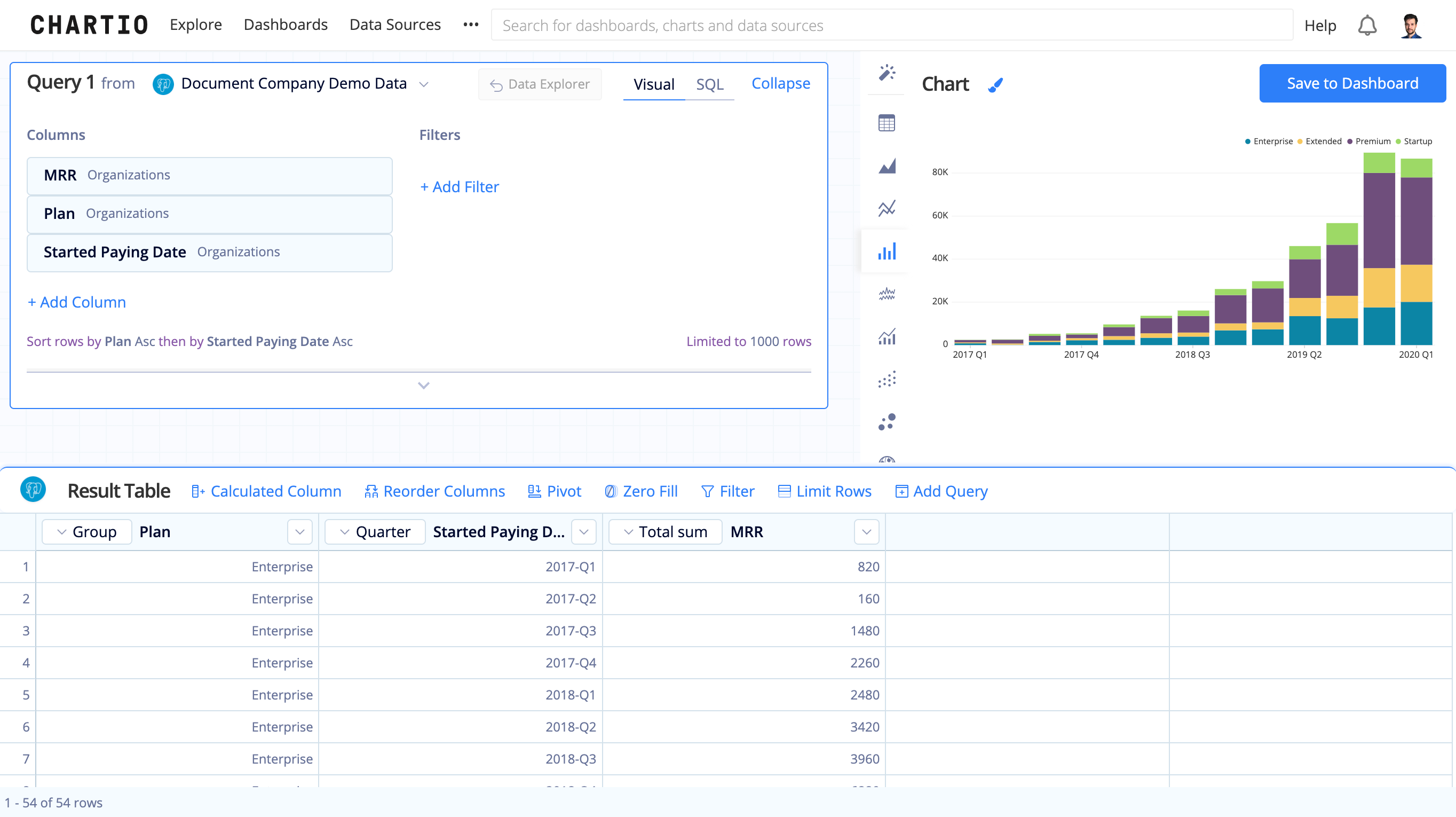Click the 3960 MRR value cell
1456x817 pixels.
coord(743,759)
